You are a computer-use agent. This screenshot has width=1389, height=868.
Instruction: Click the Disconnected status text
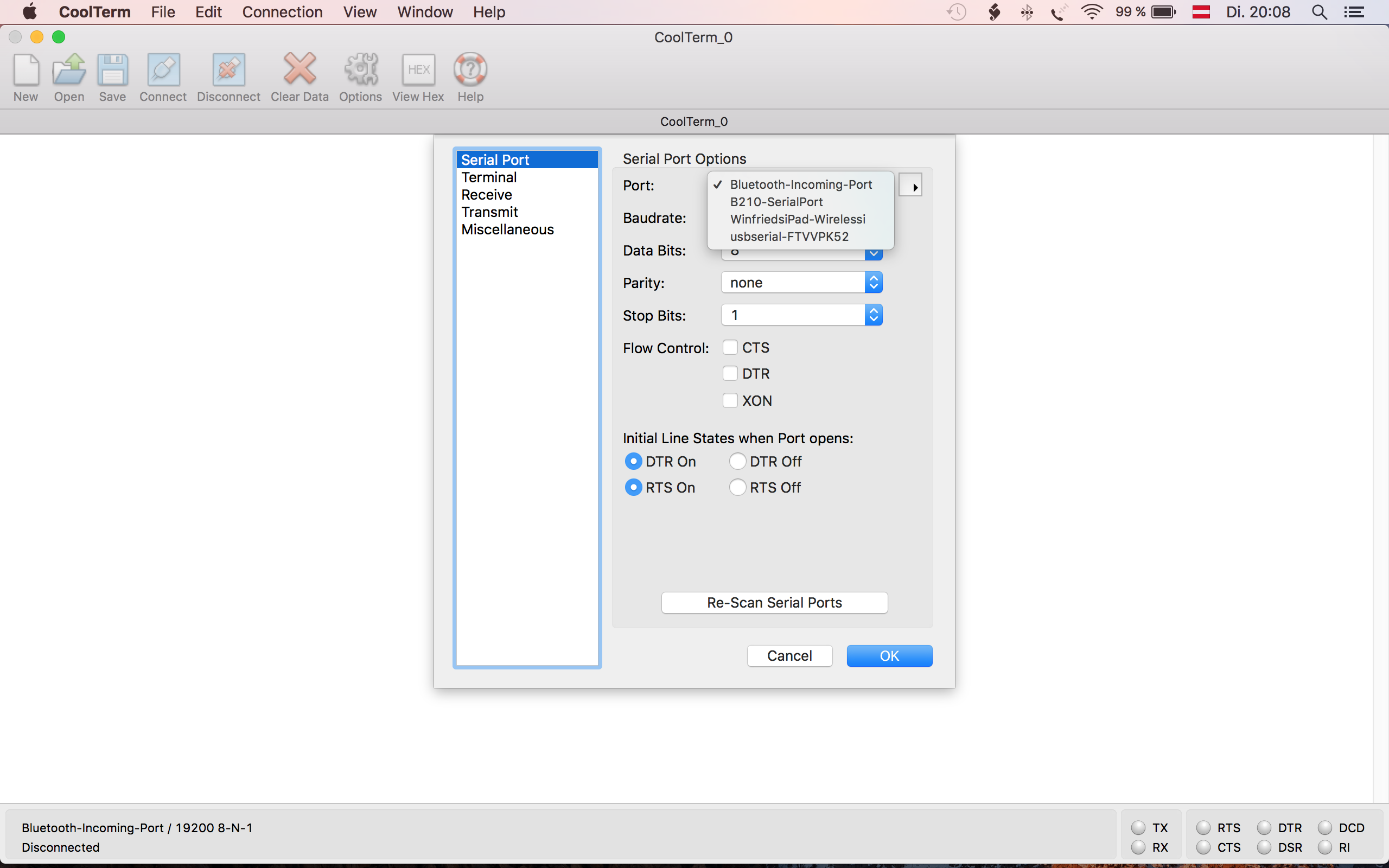[60, 847]
